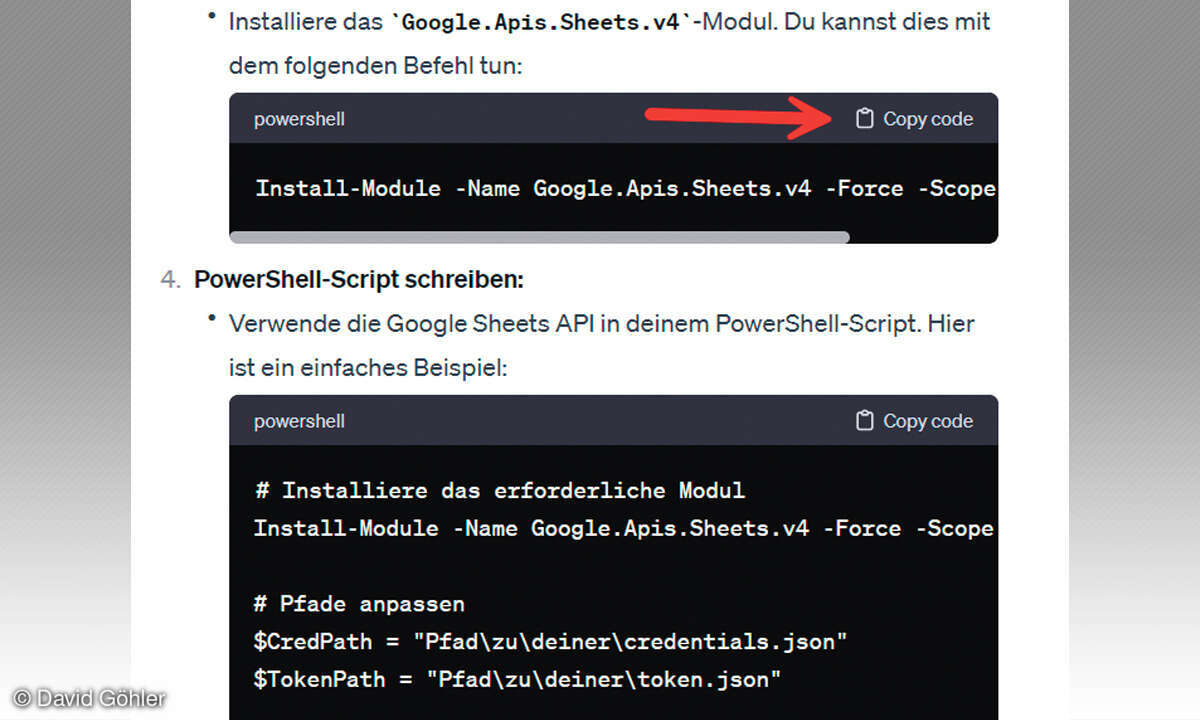Image resolution: width=1200 pixels, height=720 pixels.
Task: Click the horizontal scrollbar thumb under the Install-Module command
Action: (539, 238)
